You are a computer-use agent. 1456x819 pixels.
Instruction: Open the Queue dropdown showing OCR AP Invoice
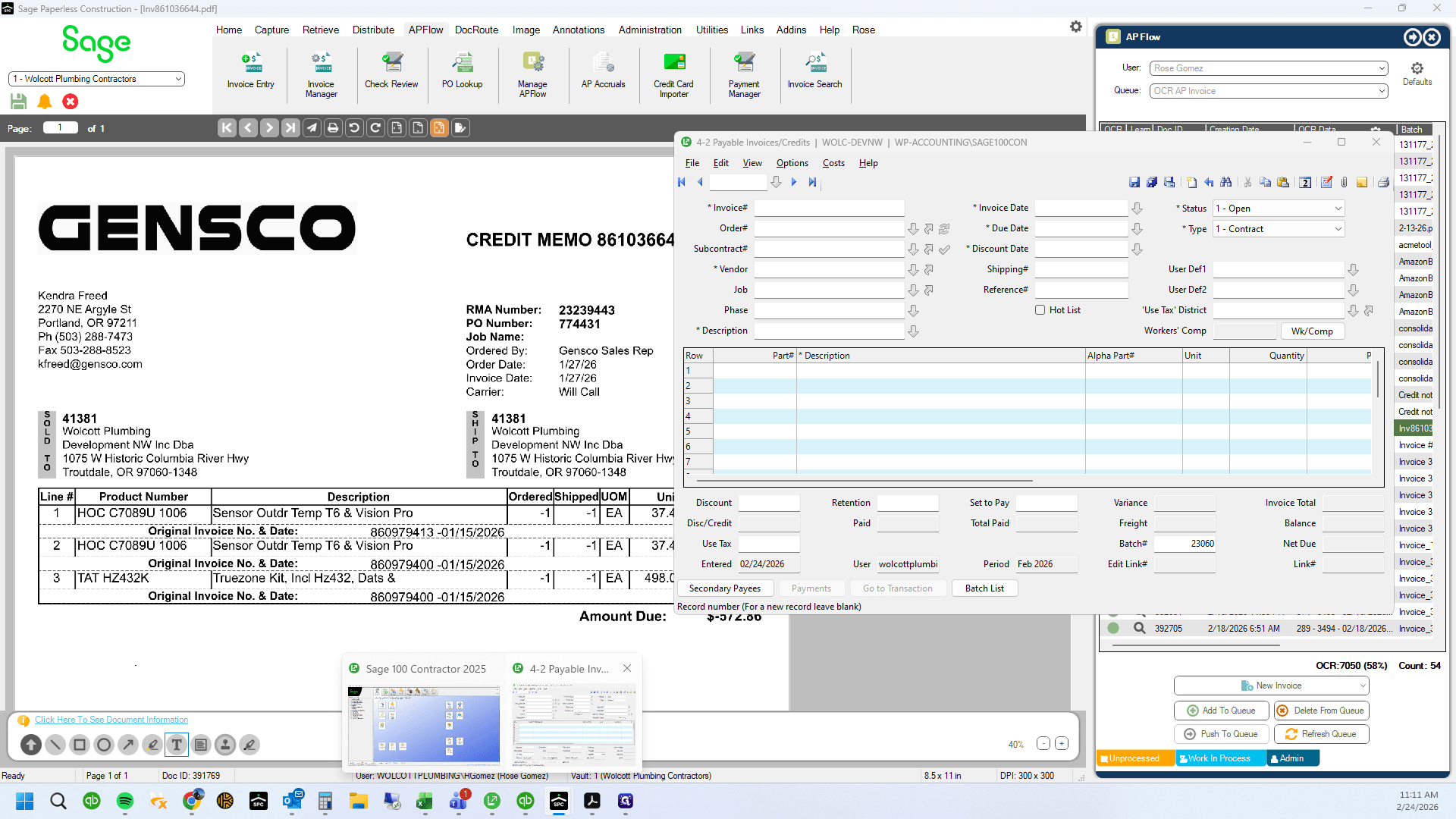(1269, 91)
